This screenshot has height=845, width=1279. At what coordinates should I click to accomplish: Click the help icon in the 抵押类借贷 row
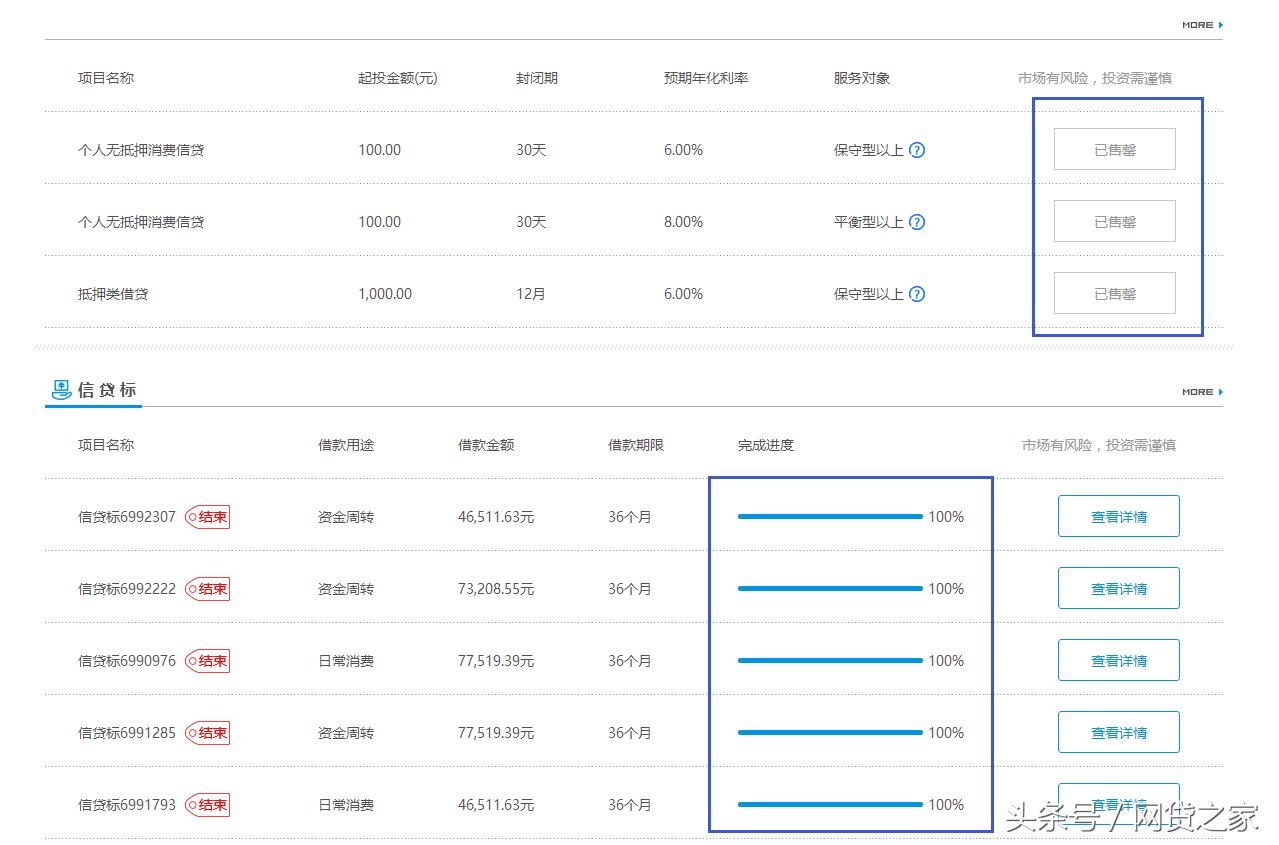click(x=916, y=293)
